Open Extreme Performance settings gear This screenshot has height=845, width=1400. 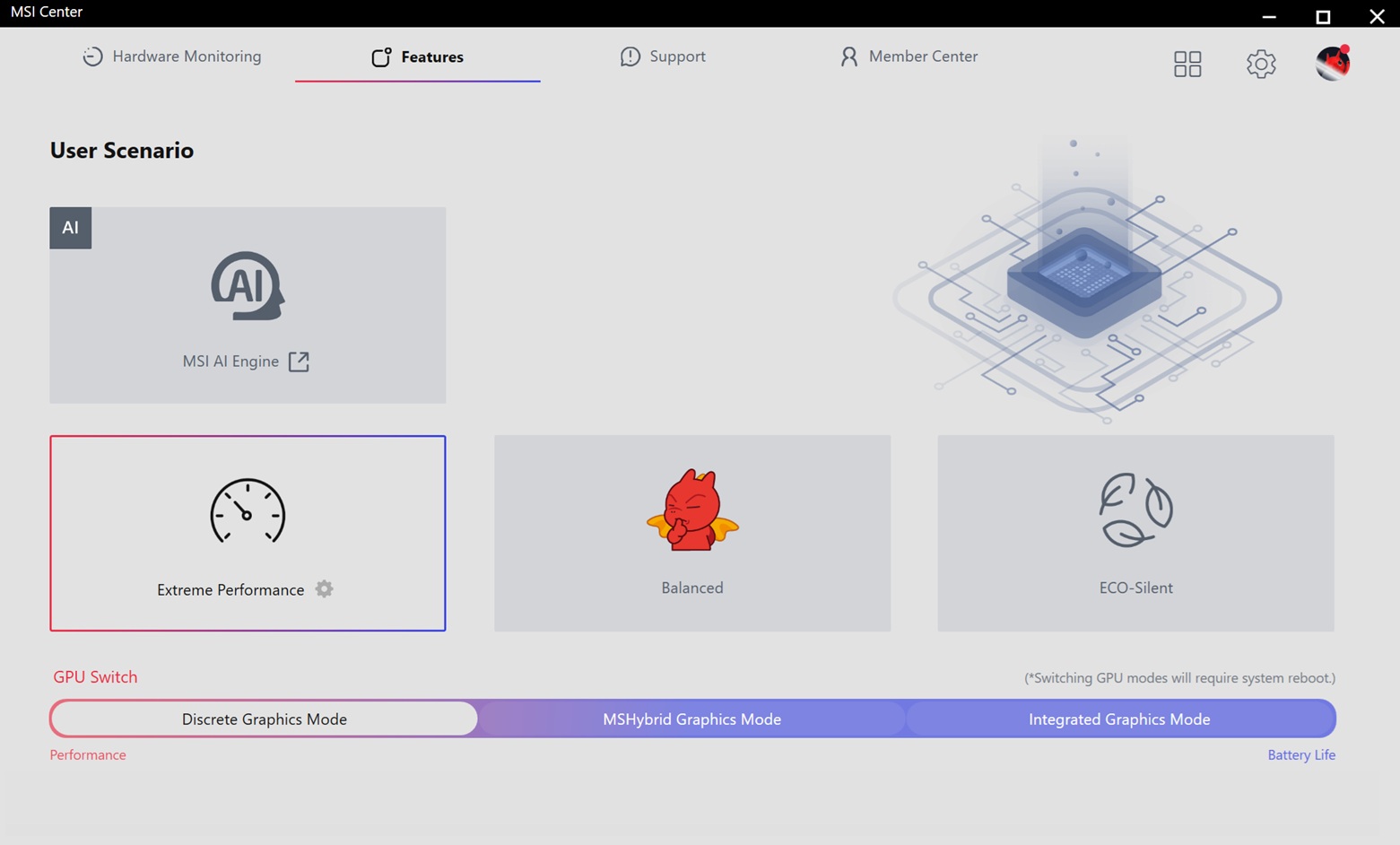(x=325, y=589)
